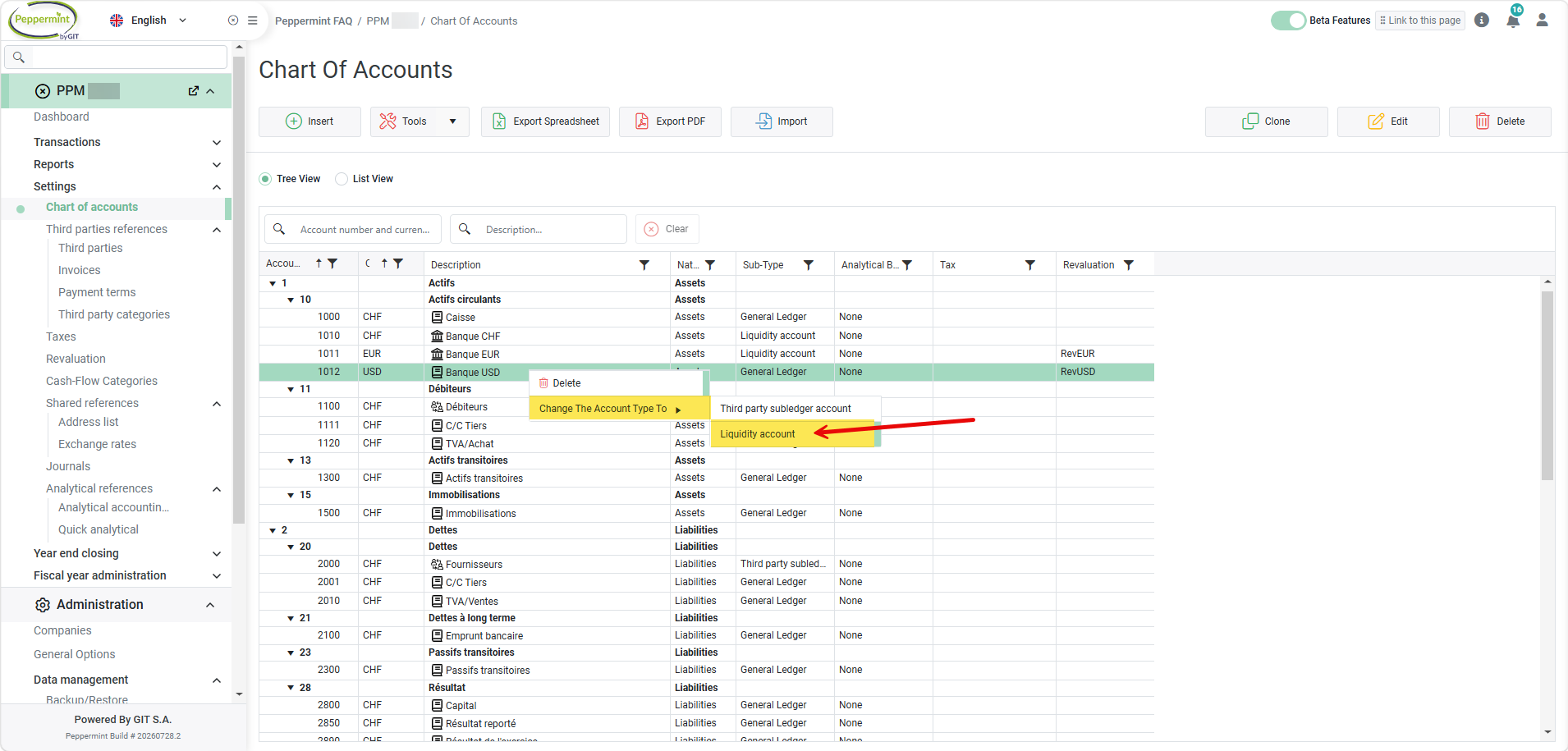Click the Import button
Viewport: 1568px width, 751px height.
tap(782, 121)
